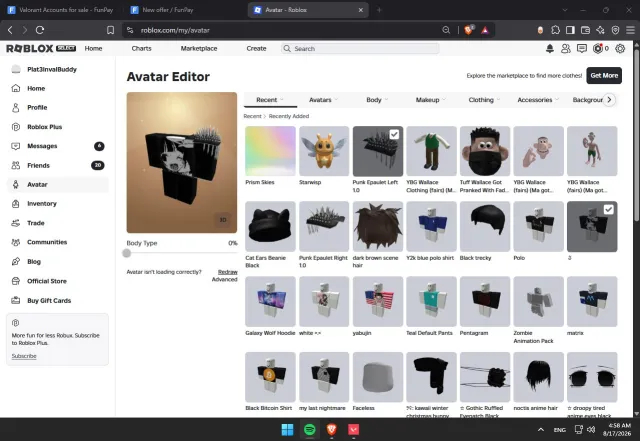Screen dimensions: 640x441
Task: Open the Brave Shields lion icon
Action: coord(469,30)
